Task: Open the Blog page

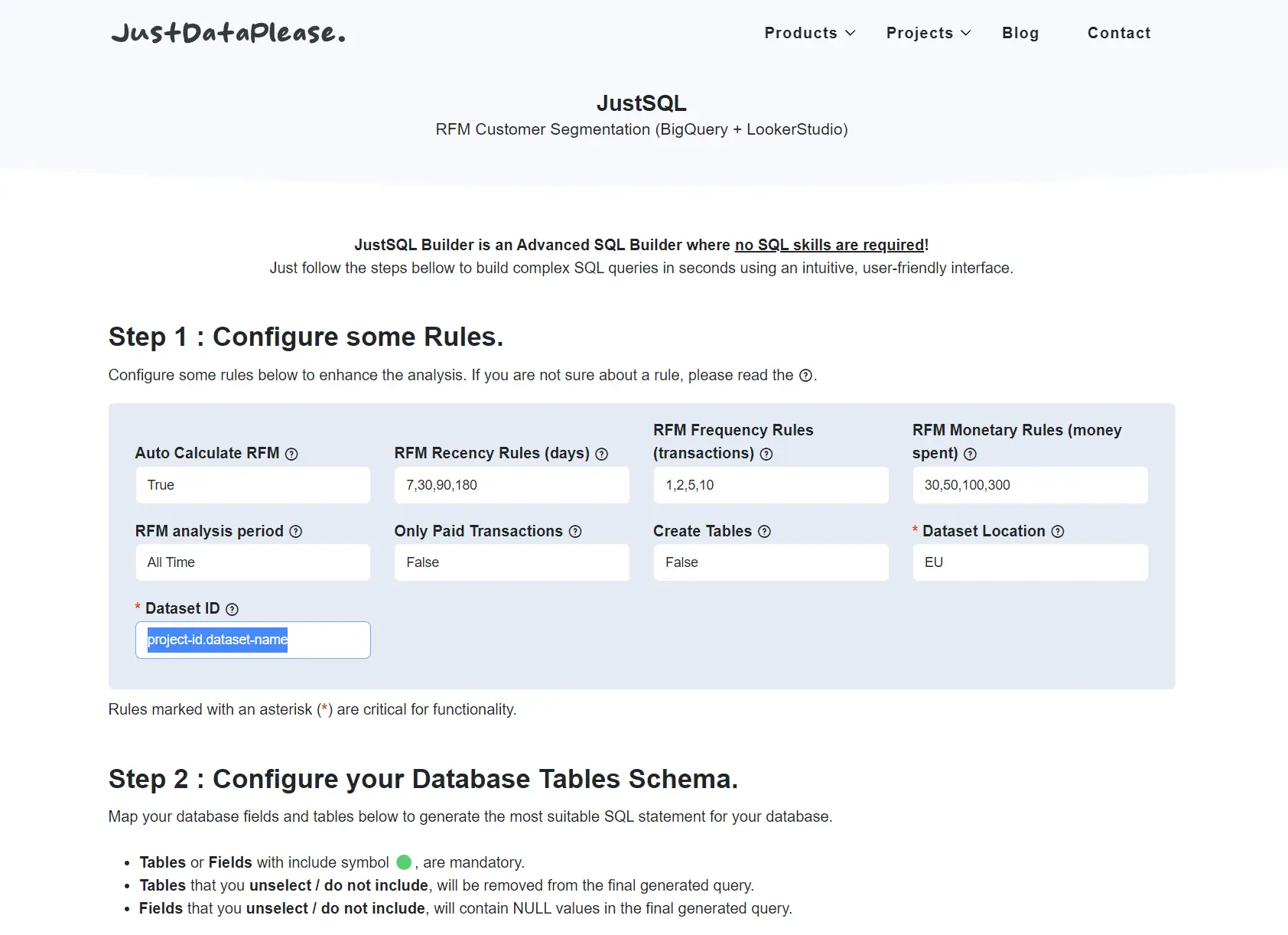Action: pyautogui.click(x=1020, y=33)
